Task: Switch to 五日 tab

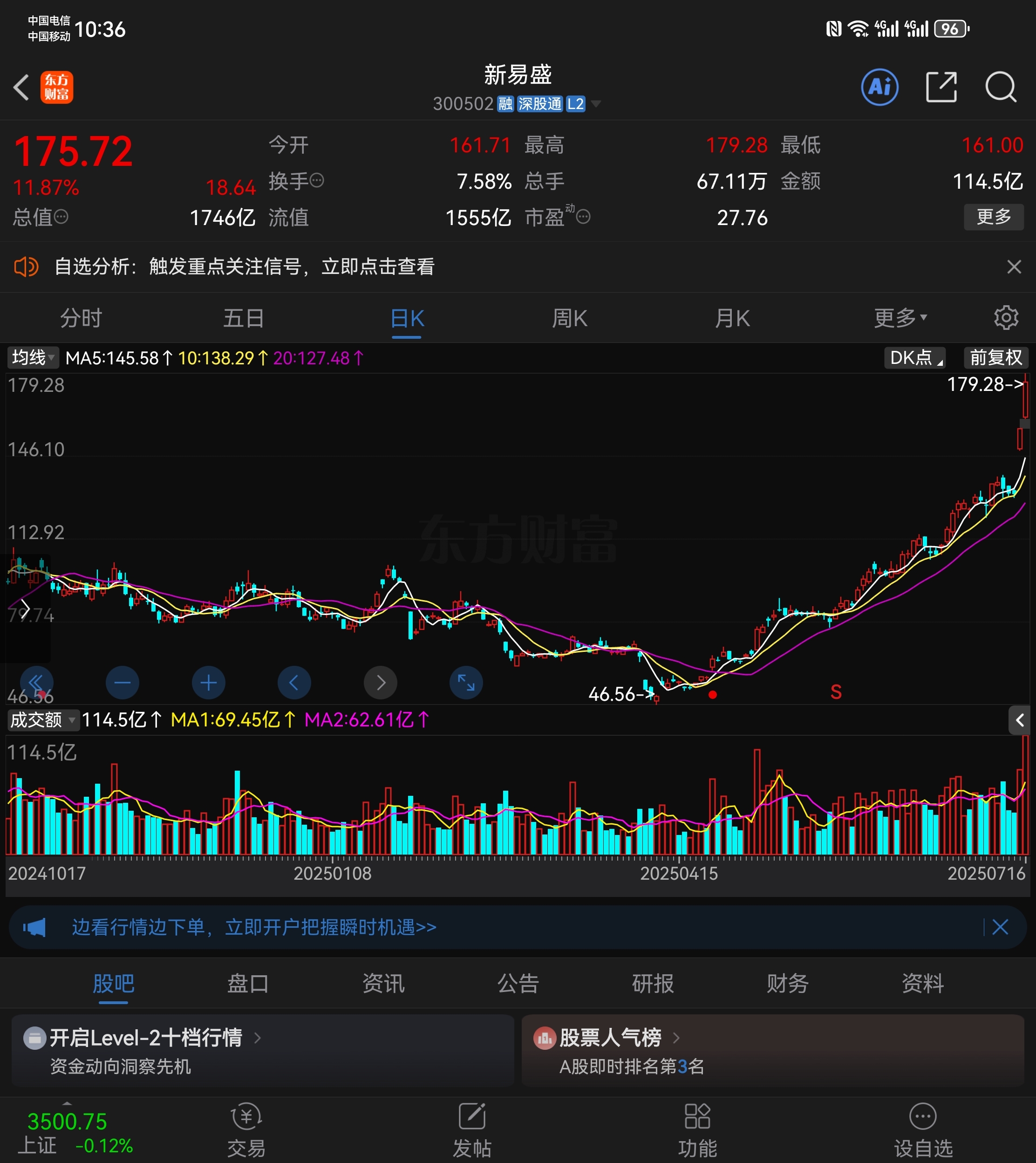Action: pos(244,318)
